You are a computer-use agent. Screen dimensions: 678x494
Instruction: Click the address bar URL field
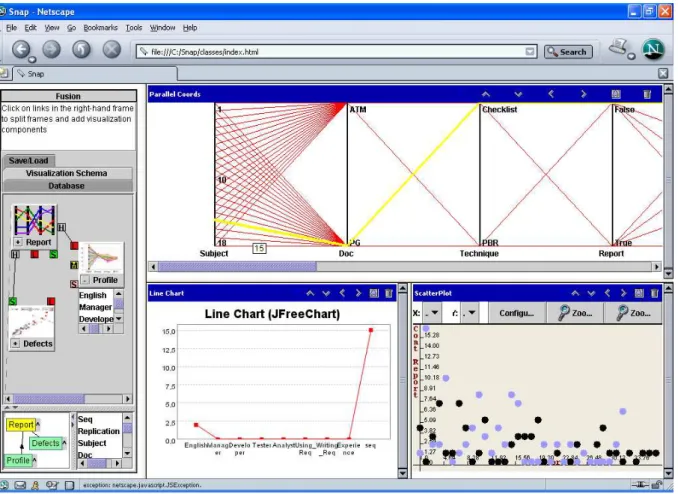[x=336, y=52]
